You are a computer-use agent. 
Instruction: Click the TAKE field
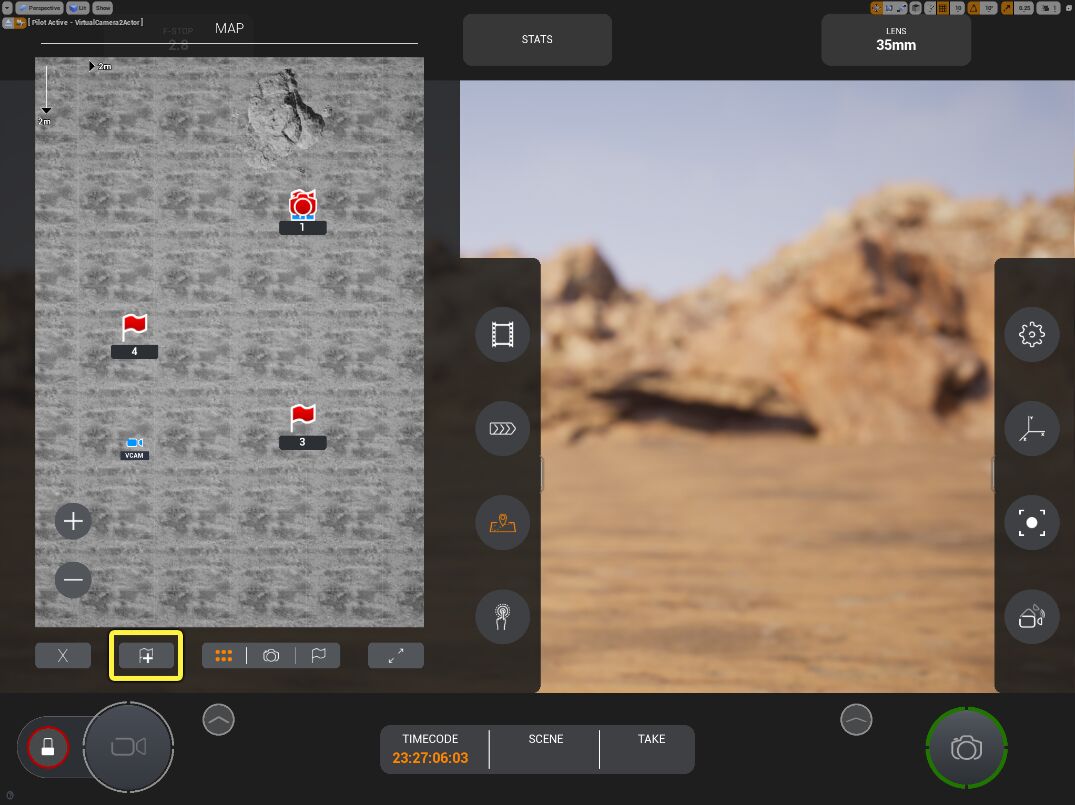coord(651,749)
